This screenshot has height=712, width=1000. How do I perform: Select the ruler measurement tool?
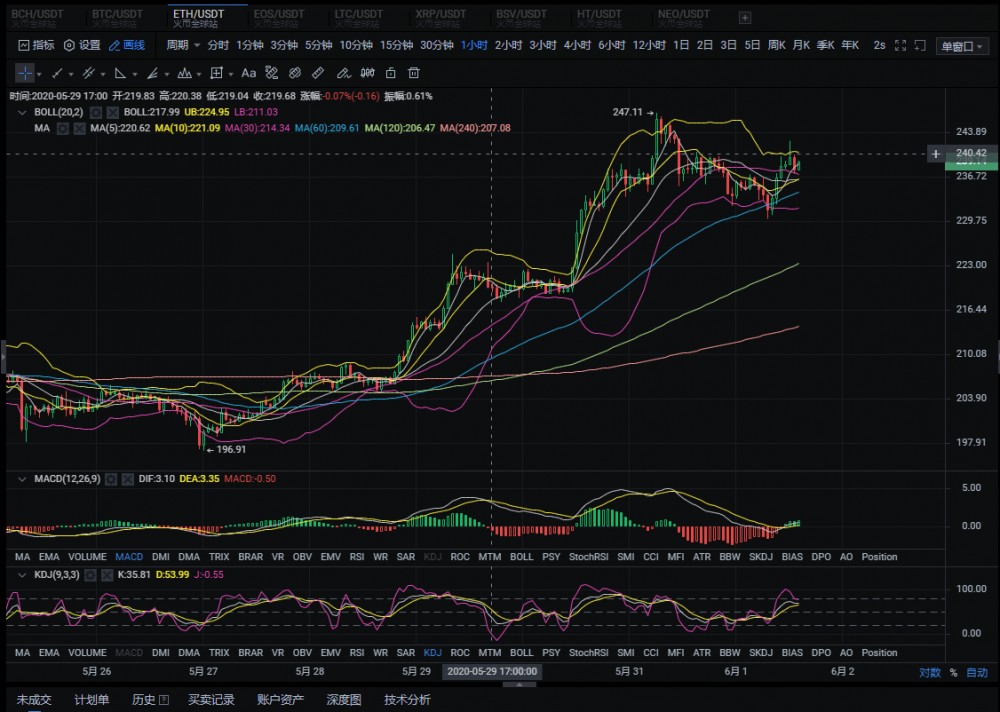pos(318,73)
